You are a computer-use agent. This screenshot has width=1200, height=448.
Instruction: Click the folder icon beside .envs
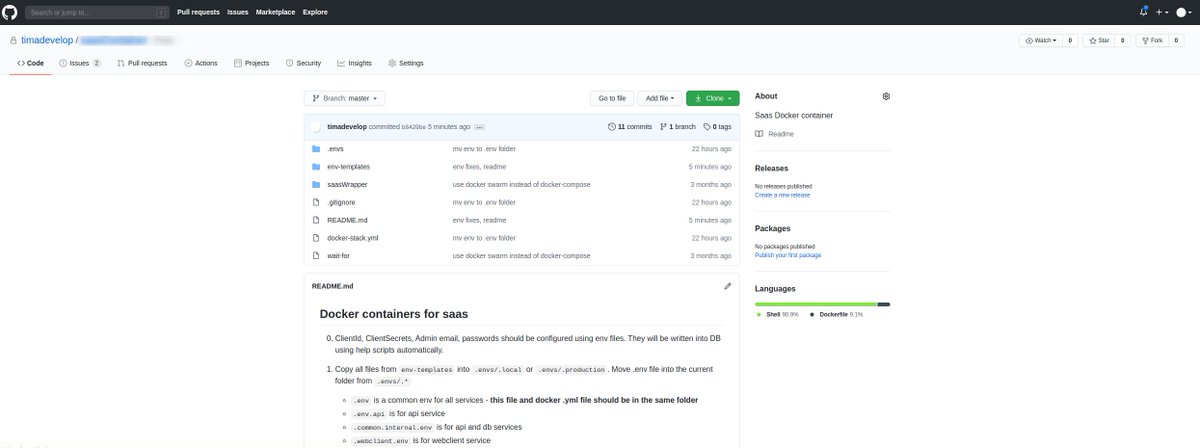point(316,148)
